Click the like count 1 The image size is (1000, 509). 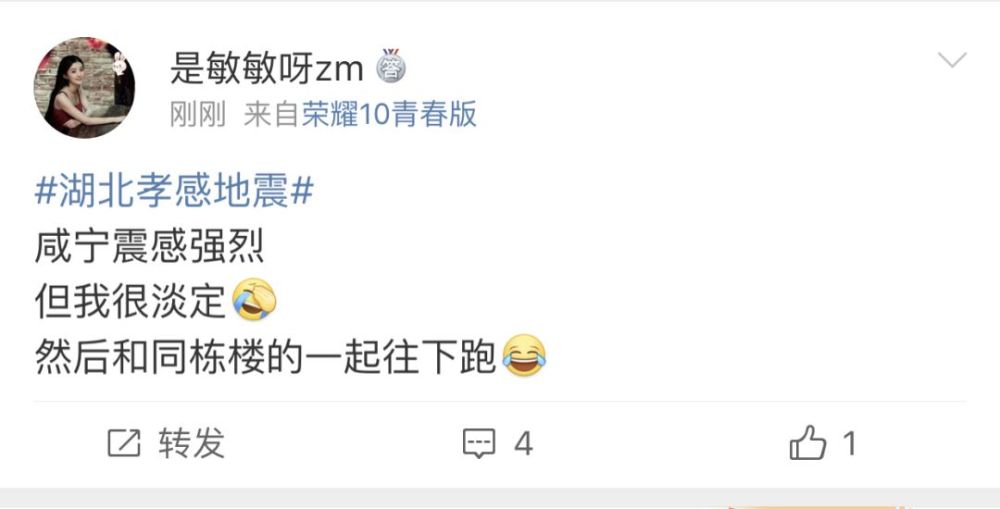coord(849,443)
